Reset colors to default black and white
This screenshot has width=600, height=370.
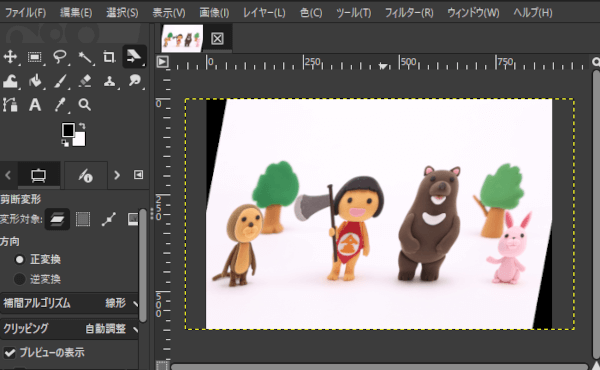[65, 143]
